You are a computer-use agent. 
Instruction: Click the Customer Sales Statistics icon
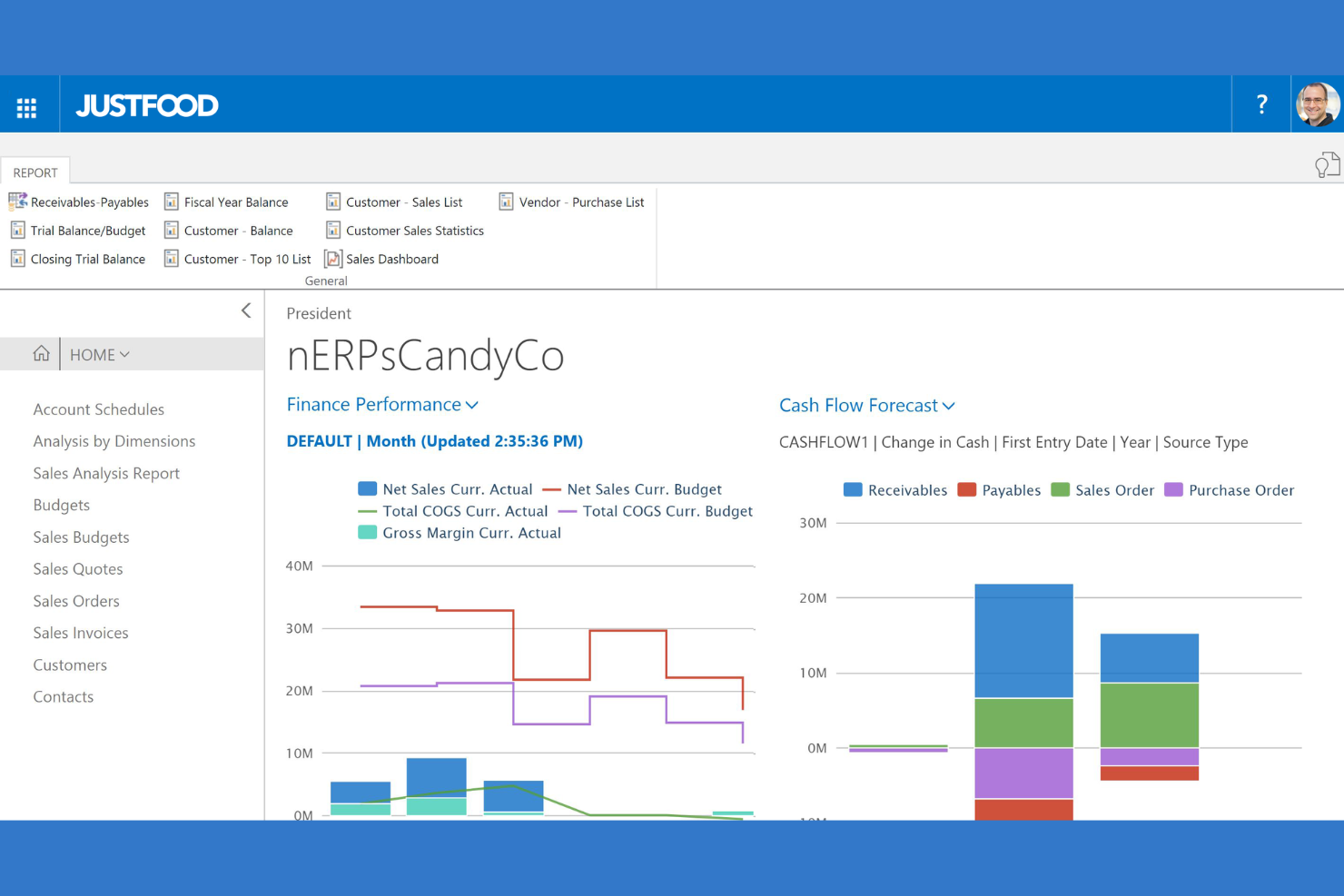pos(333,231)
